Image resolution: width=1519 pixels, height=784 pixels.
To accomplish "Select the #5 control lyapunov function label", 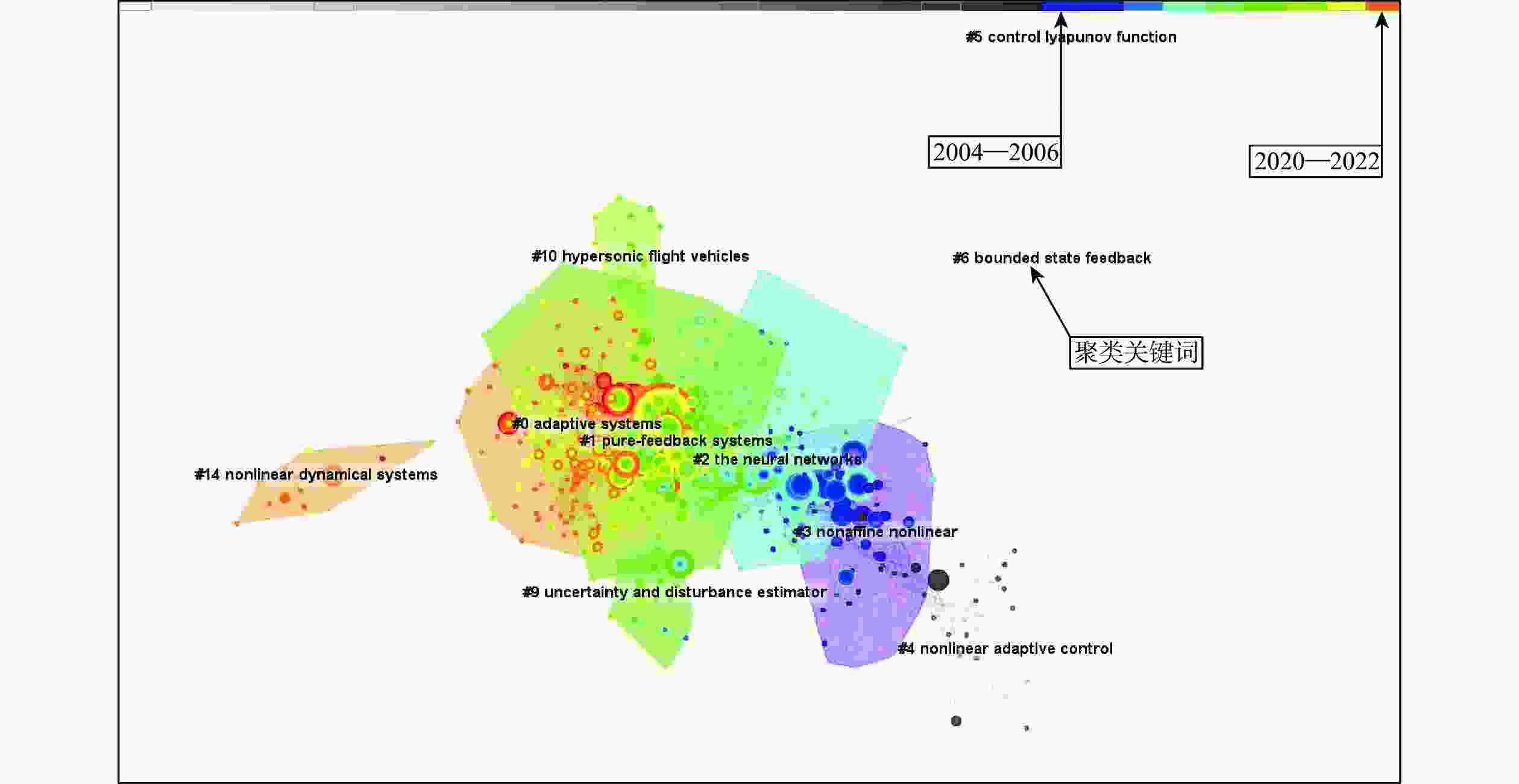I will tap(1071, 37).
